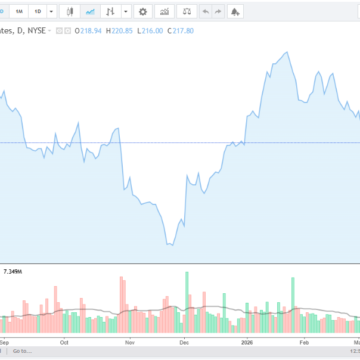This screenshot has width=360, height=360.
Task: Undo the last chart action
Action: point(206,12)
